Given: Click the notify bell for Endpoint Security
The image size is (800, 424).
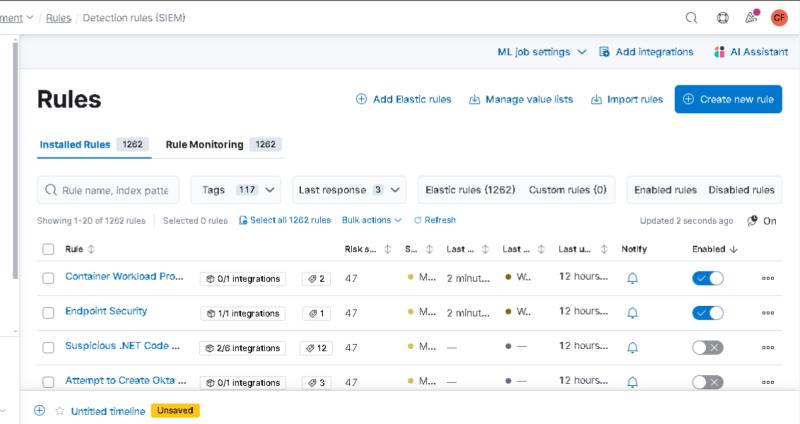Looking at the screenshot, I should click(632, 313).
